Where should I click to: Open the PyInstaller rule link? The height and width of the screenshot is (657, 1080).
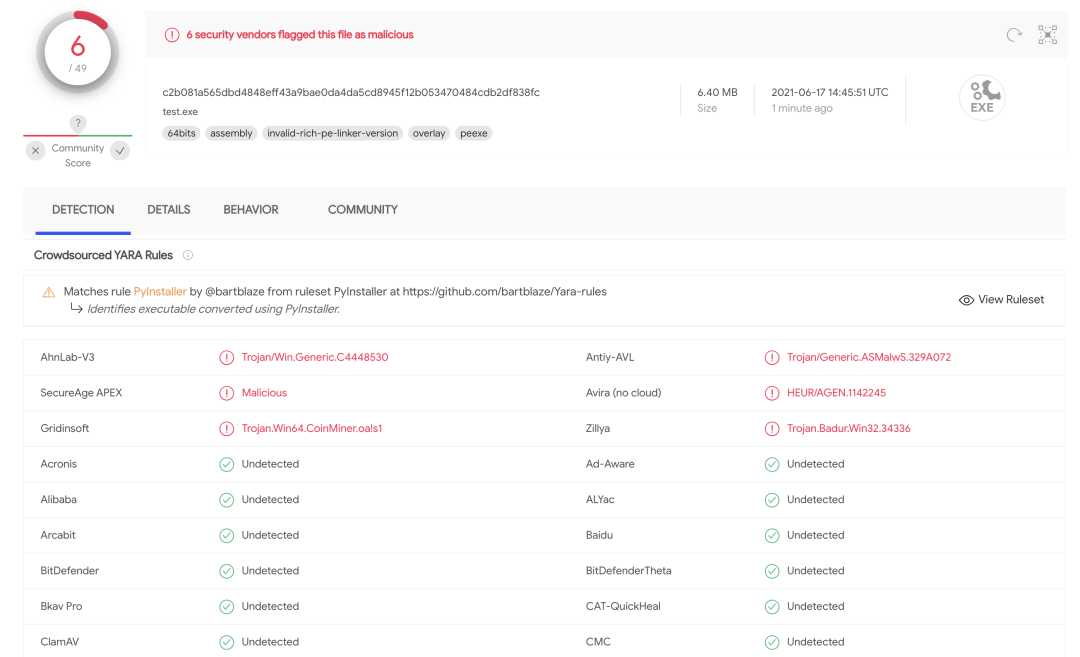(160, 291)
